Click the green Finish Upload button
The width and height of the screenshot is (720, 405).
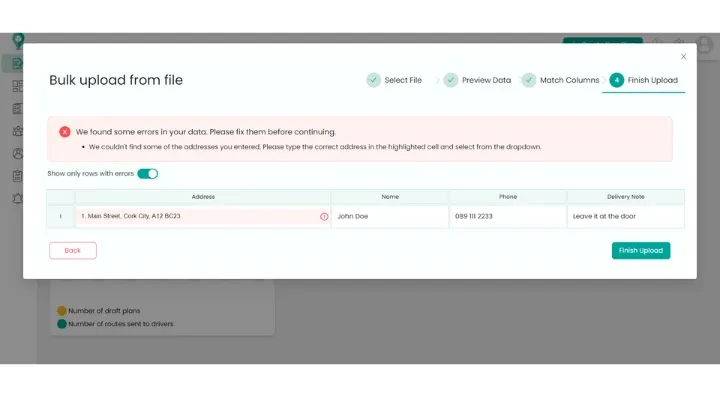pos(640,251)
